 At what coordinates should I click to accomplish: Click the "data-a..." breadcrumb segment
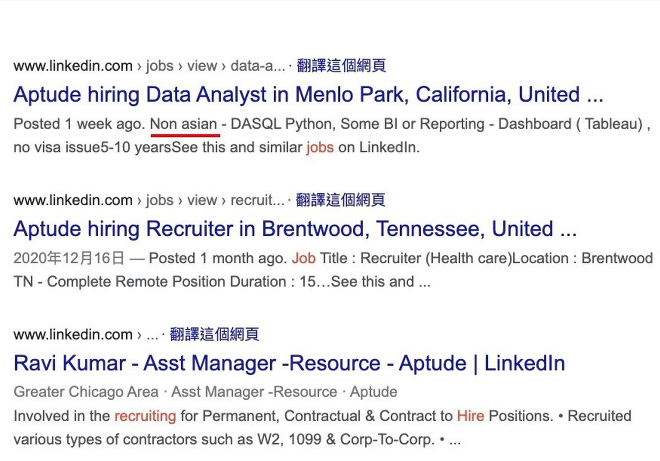(257, 66)
